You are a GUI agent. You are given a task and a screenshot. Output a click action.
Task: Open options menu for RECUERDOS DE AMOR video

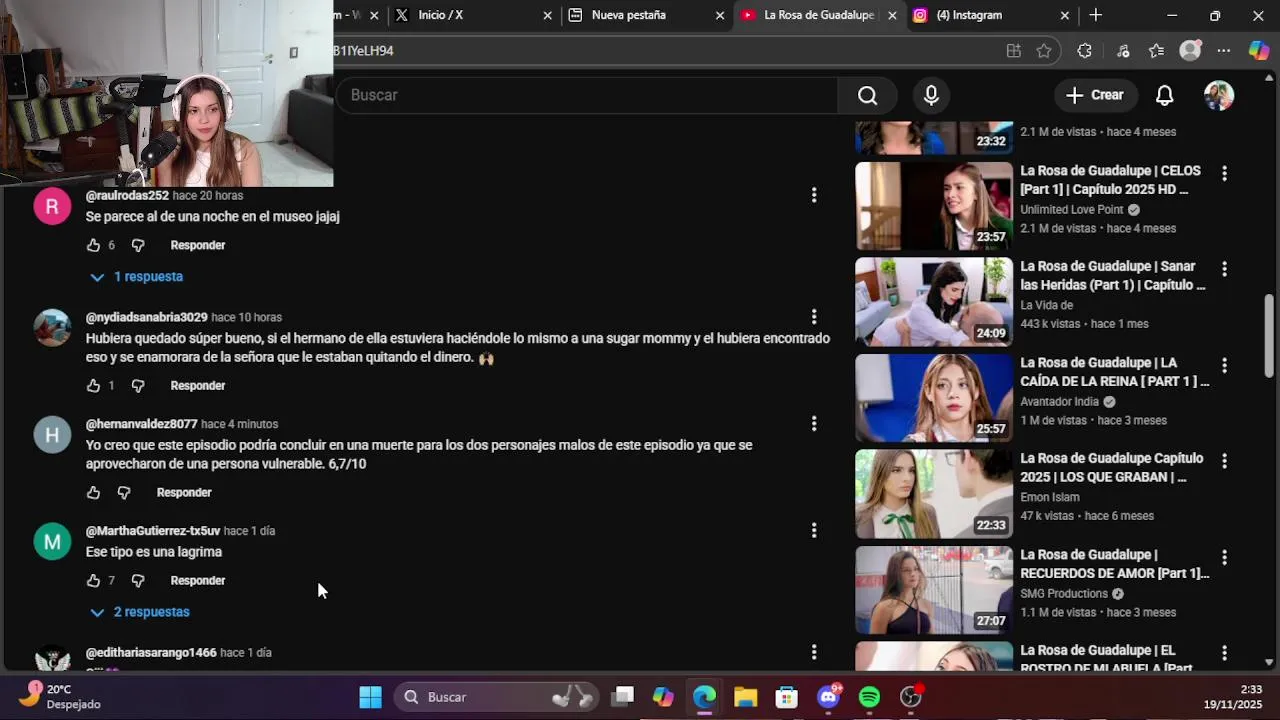click(1224, 557)
